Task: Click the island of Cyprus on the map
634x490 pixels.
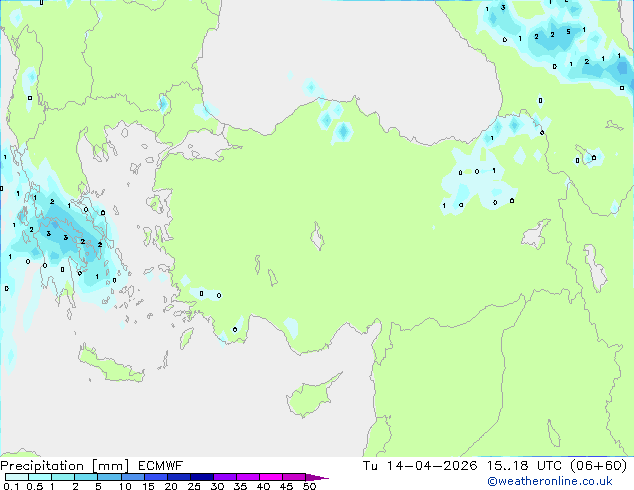Action: point(311,397)
